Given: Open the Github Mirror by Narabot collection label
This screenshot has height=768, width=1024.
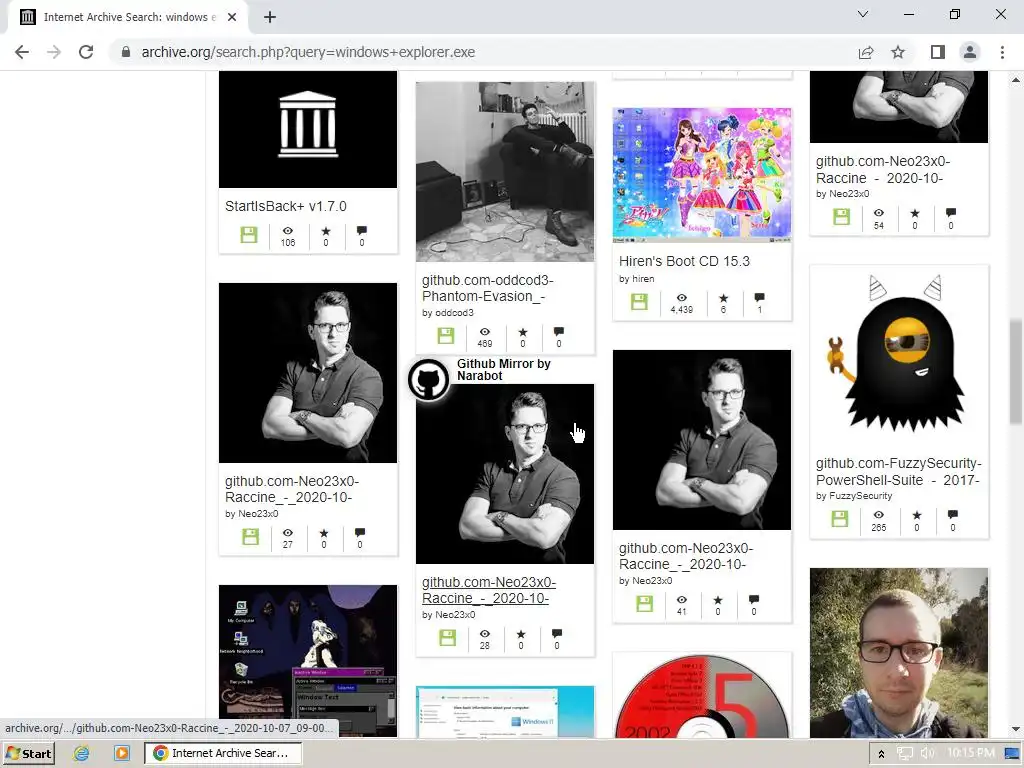Looking at the screenshot, I should [504, 370].
